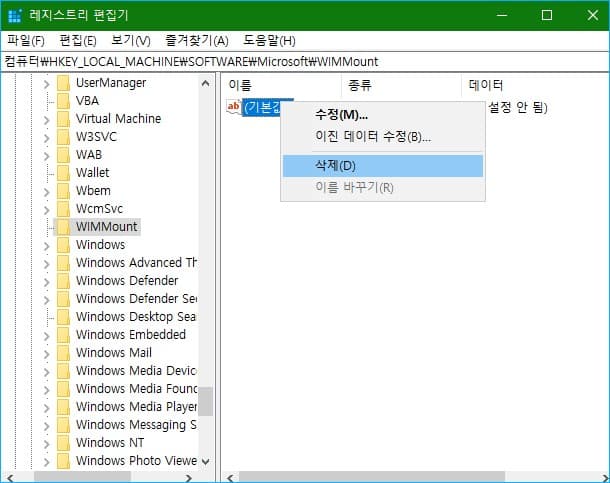Screen dimensions: 610x483
Task: Click the UserManager folder icon
Action: point(63,83)
